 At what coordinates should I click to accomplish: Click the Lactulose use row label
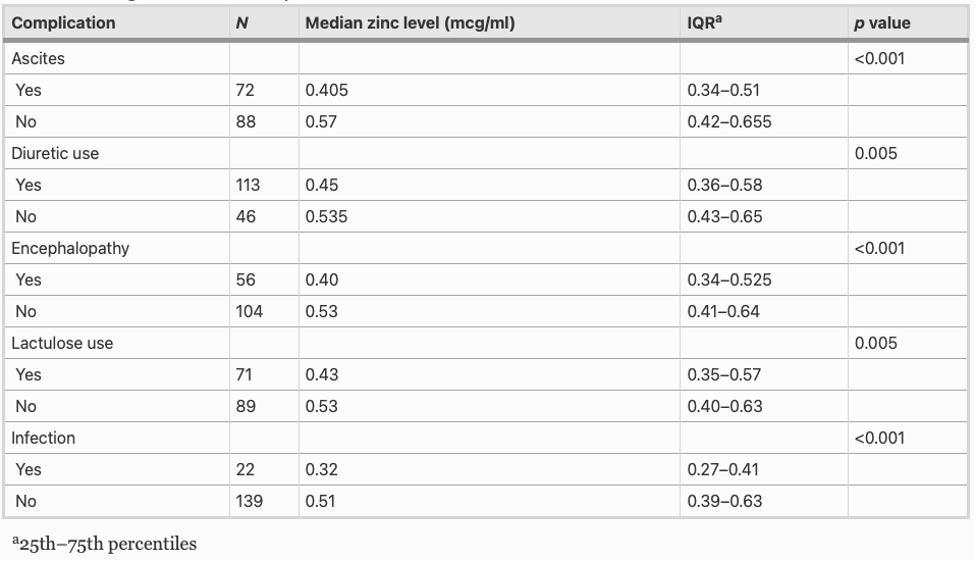[x=62, y=343]
